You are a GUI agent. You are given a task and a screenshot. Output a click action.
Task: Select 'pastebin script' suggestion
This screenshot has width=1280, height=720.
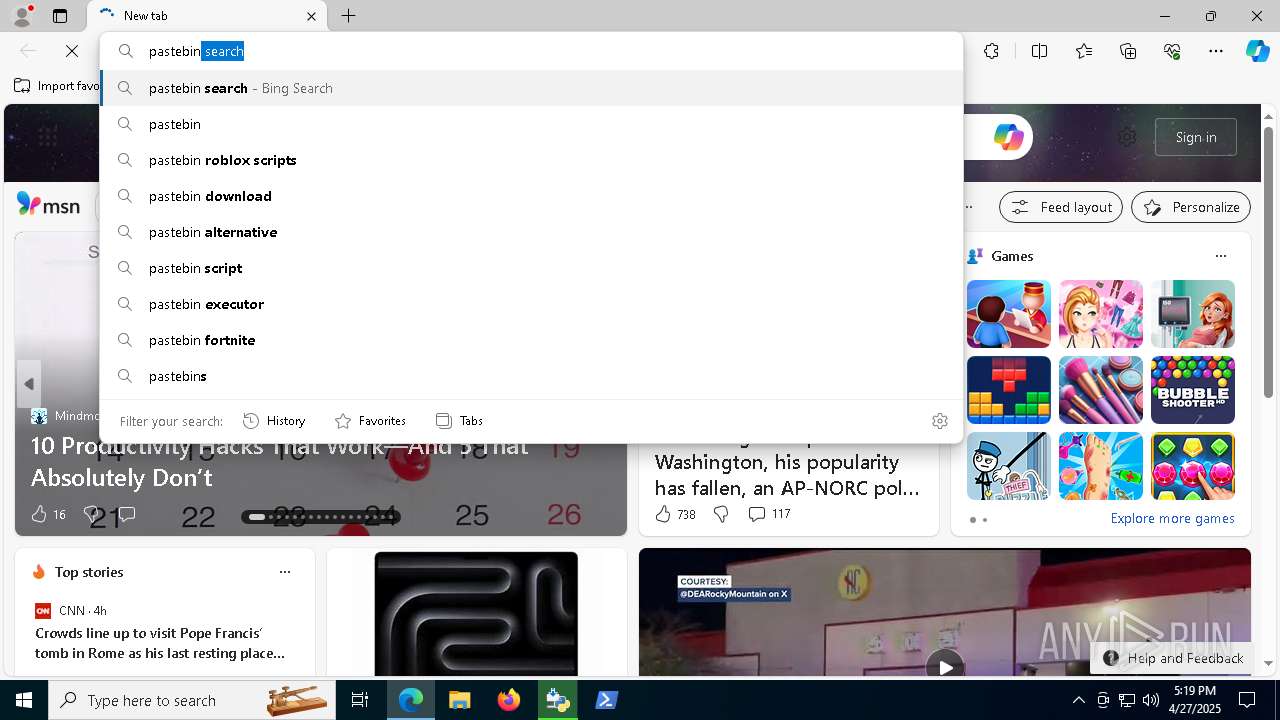coord(531,268)
